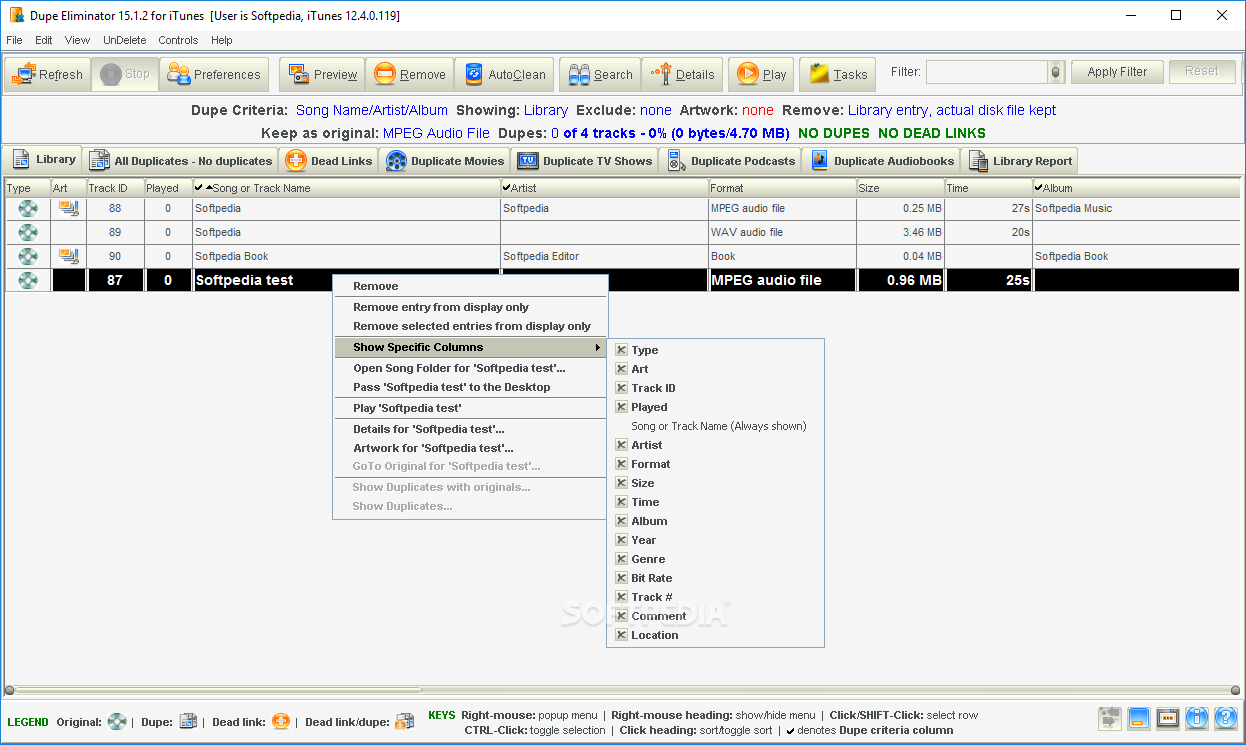Sort by the Size column header

900,188
